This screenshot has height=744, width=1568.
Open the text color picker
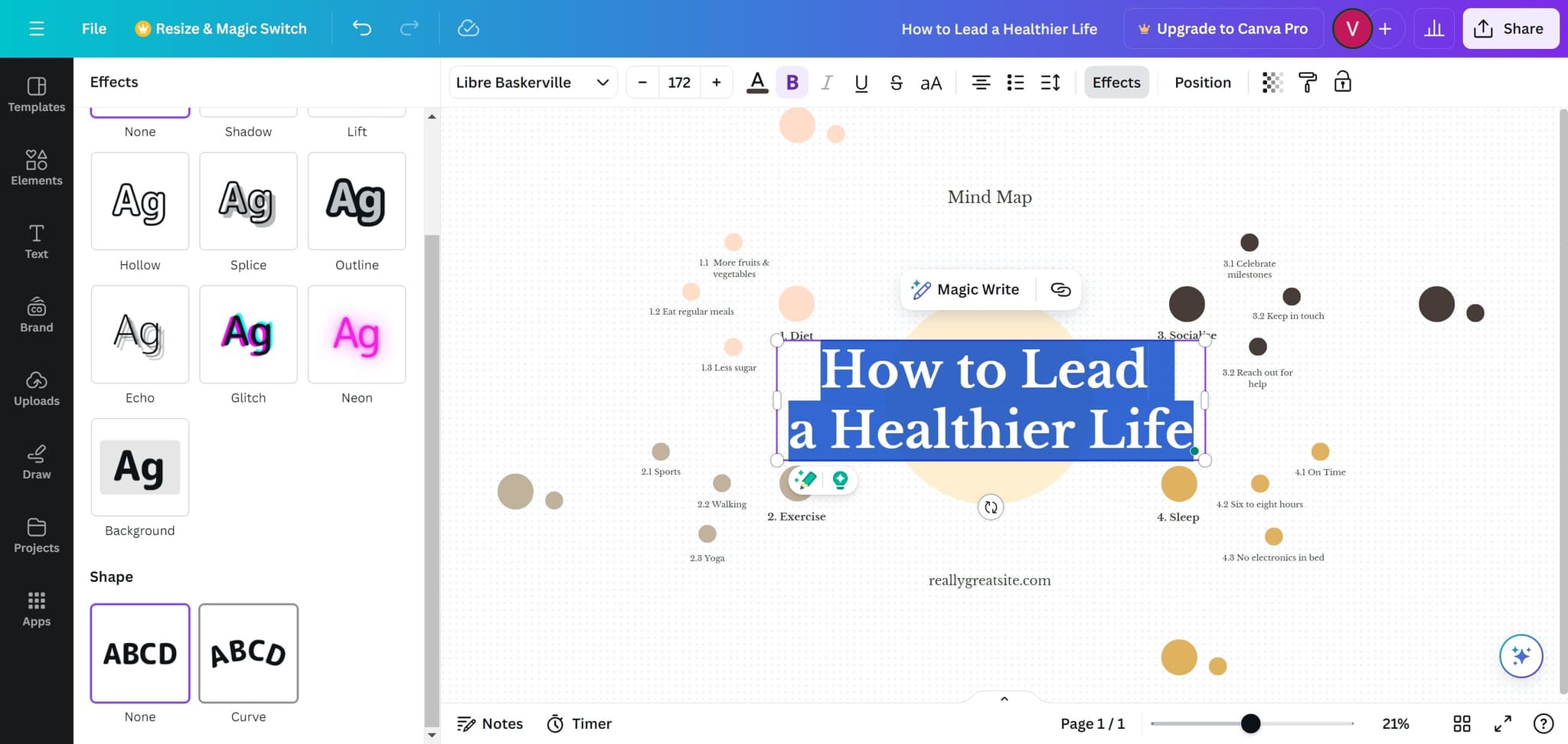756,82
